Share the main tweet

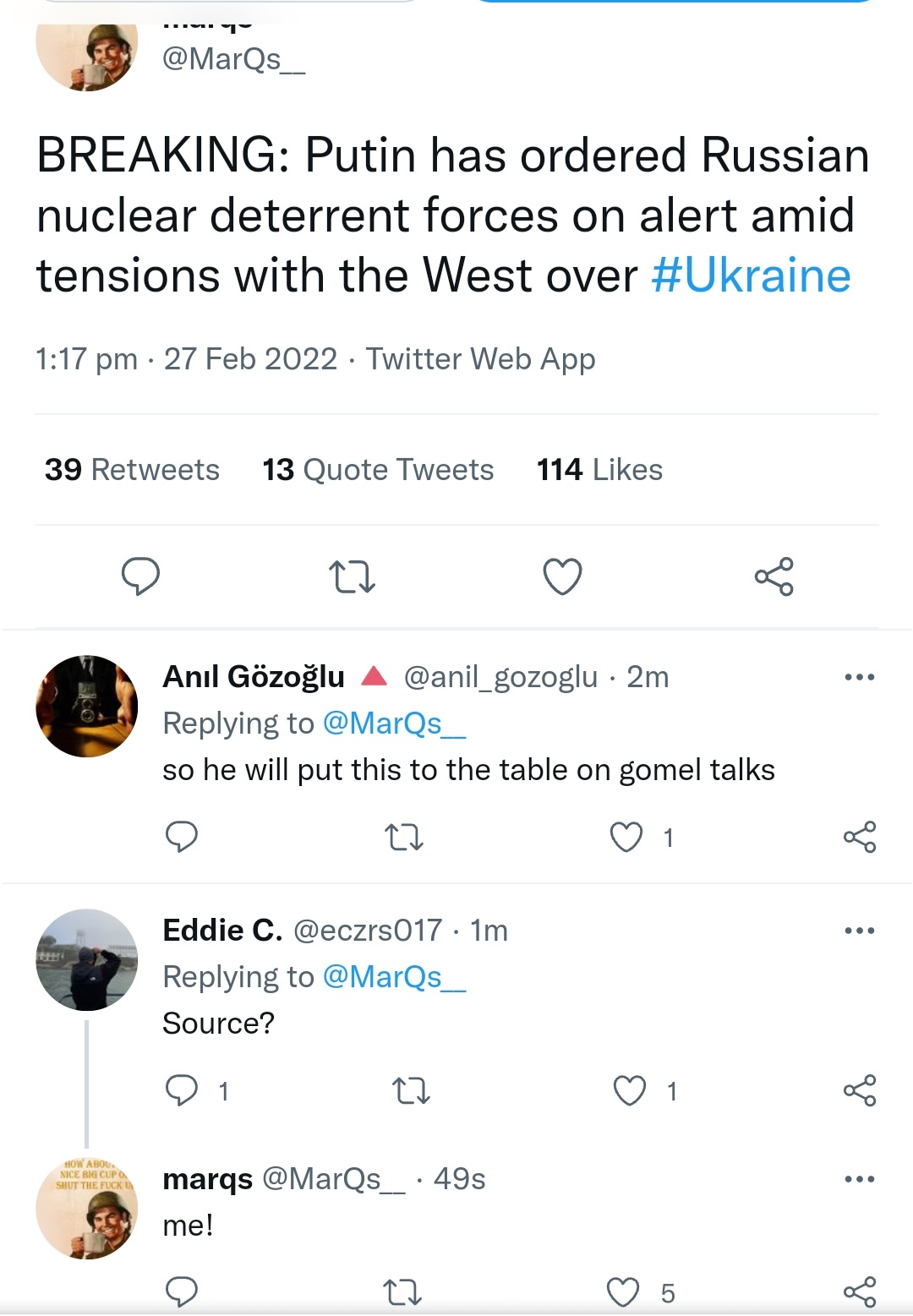pyautogui.click(x=774, y=576)
